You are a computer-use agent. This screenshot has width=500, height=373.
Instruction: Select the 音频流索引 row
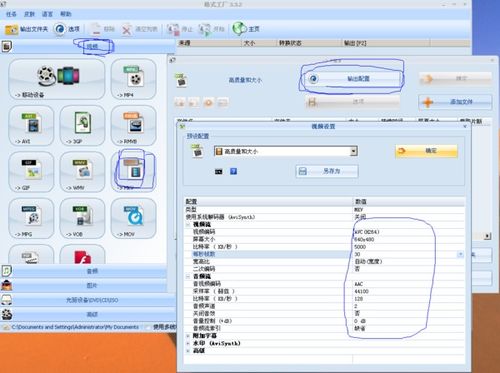coord(324,328)
